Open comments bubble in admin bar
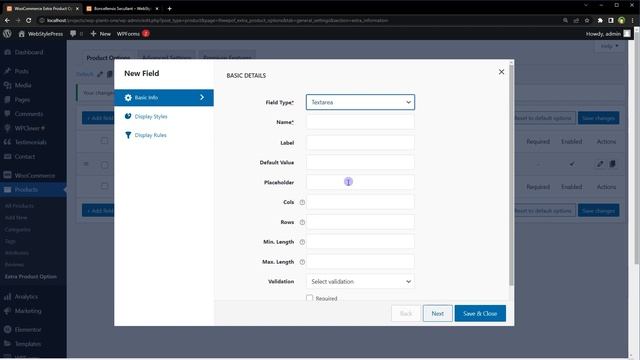 pyautogui.click(x=73, y=34)
